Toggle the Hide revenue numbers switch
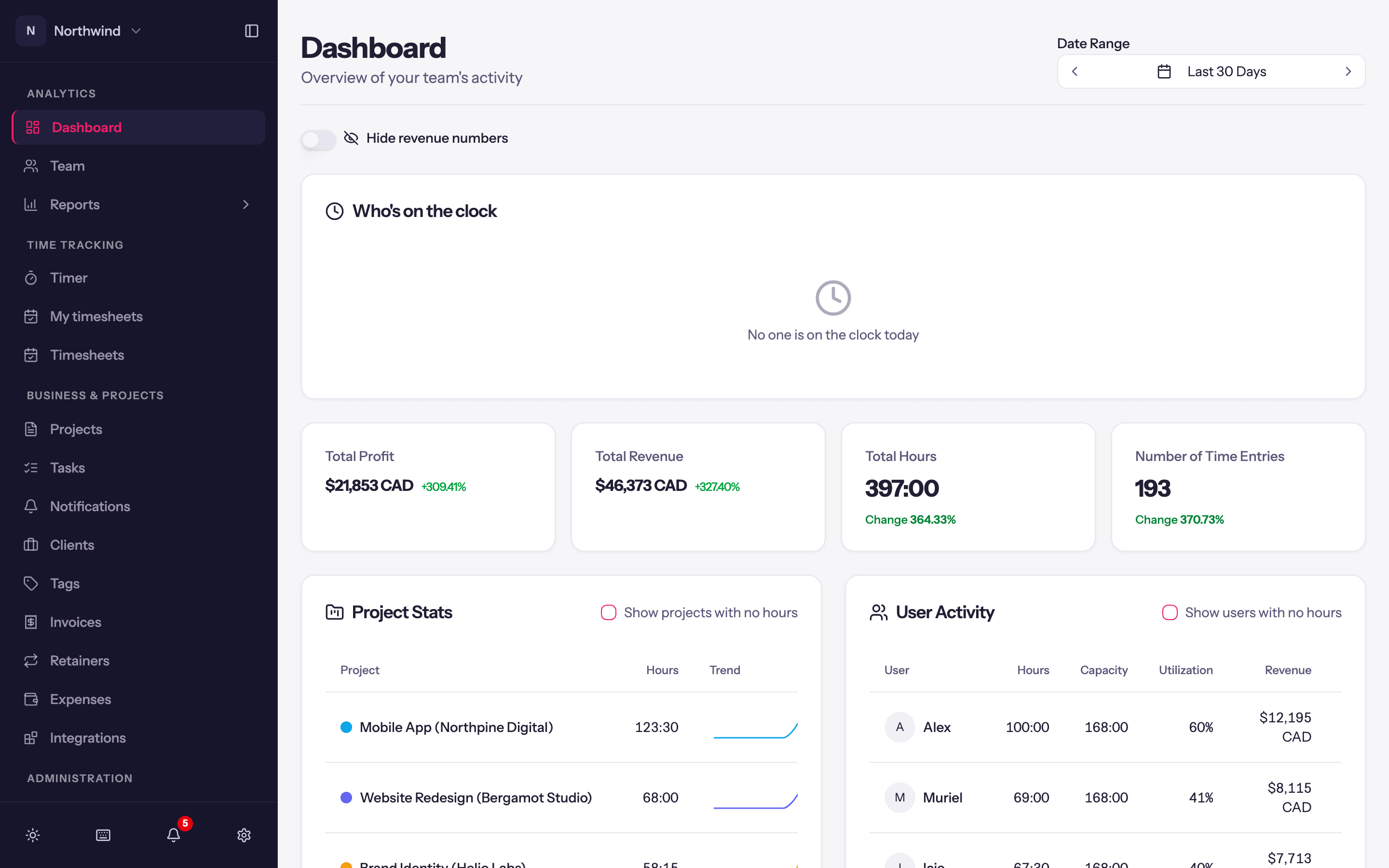The width and height of the screenshot is (1389, 868). coord(318,139)
